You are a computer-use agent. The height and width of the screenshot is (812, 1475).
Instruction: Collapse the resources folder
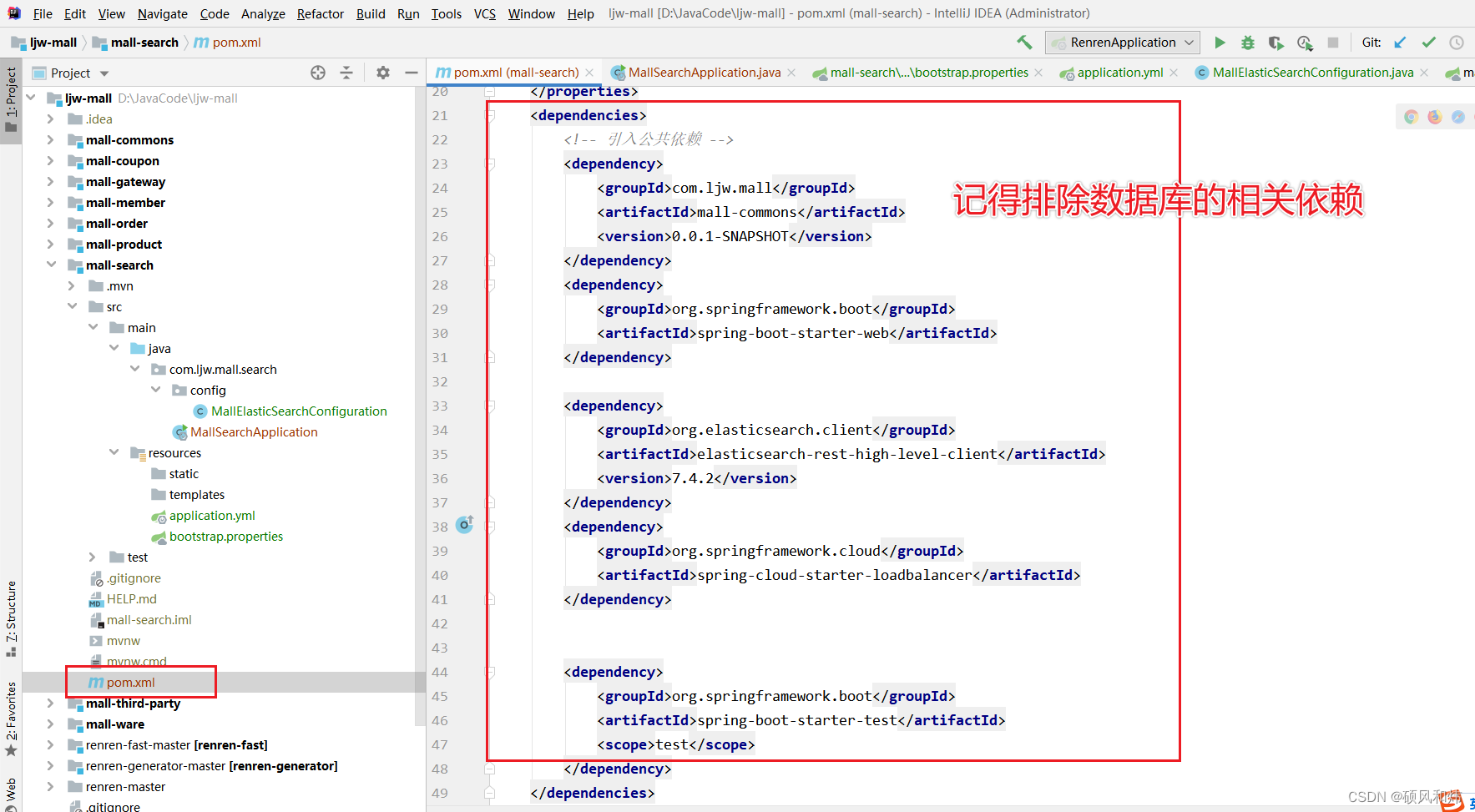click(114, 452)
